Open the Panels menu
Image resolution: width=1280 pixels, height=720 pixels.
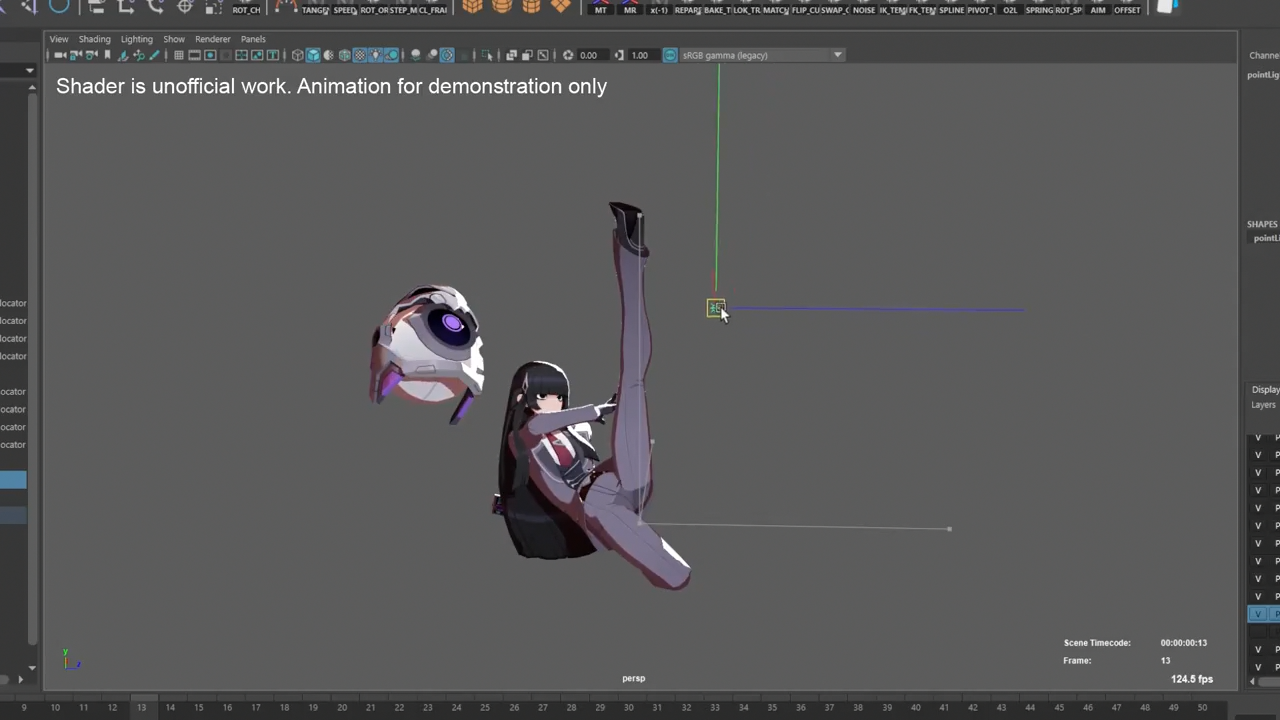(x=253, y=39)
